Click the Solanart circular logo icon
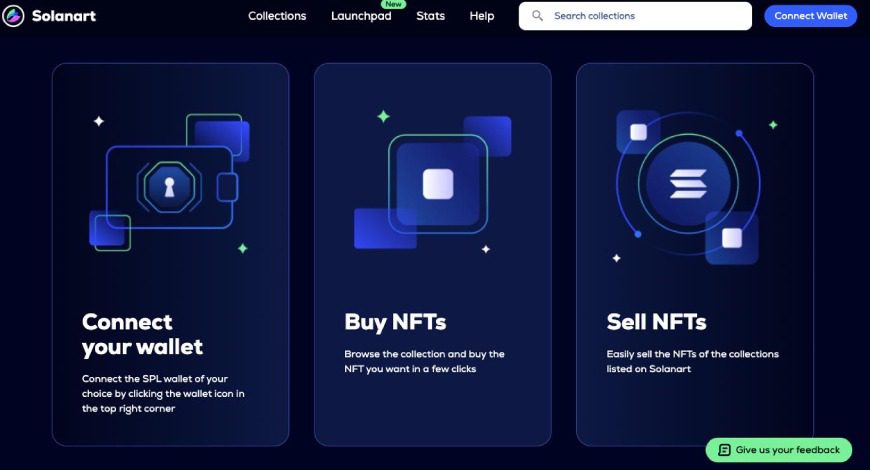The height and width of the screenshot is (470, 870). point(13,16)
